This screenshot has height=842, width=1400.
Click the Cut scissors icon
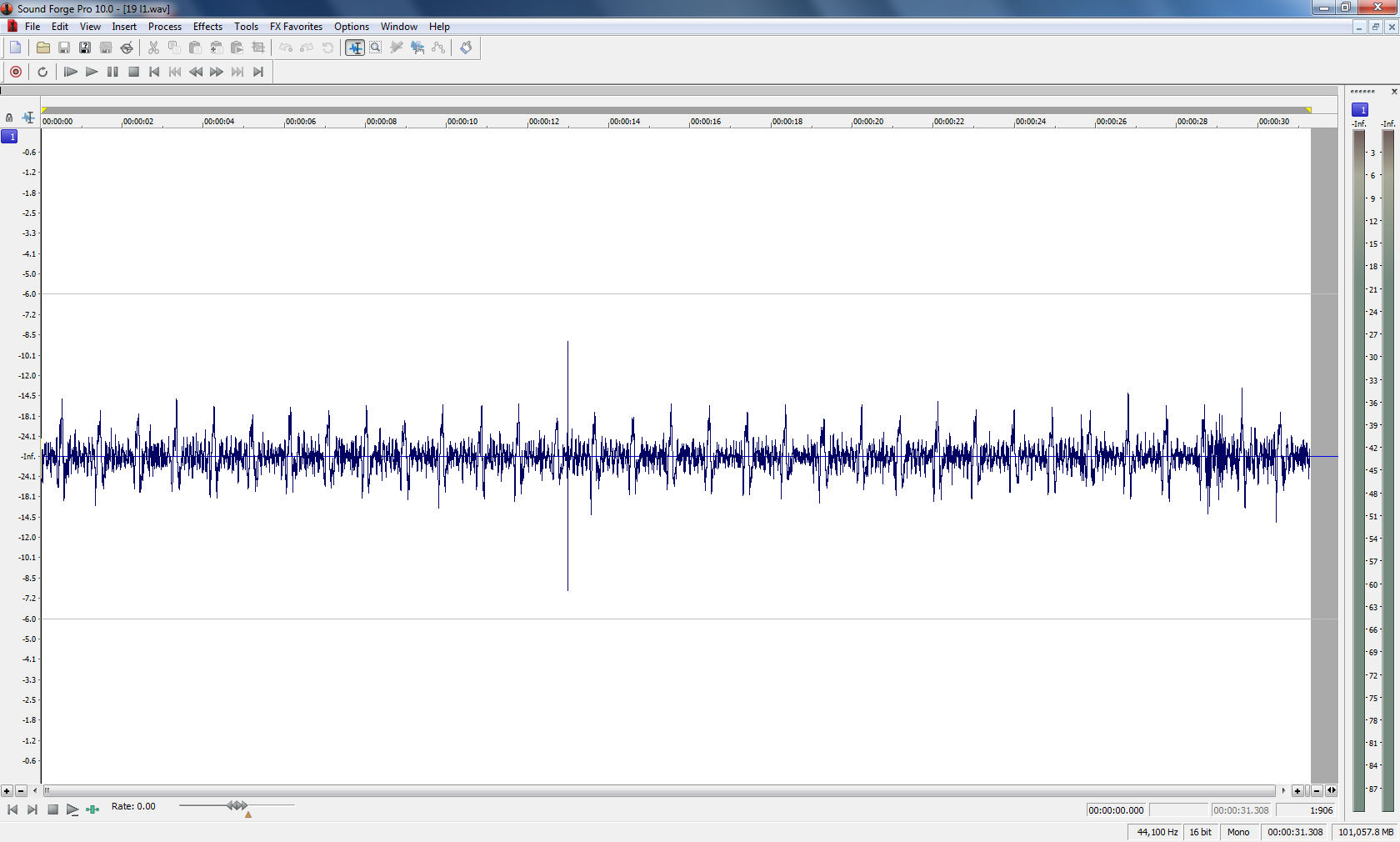(153, 48)
